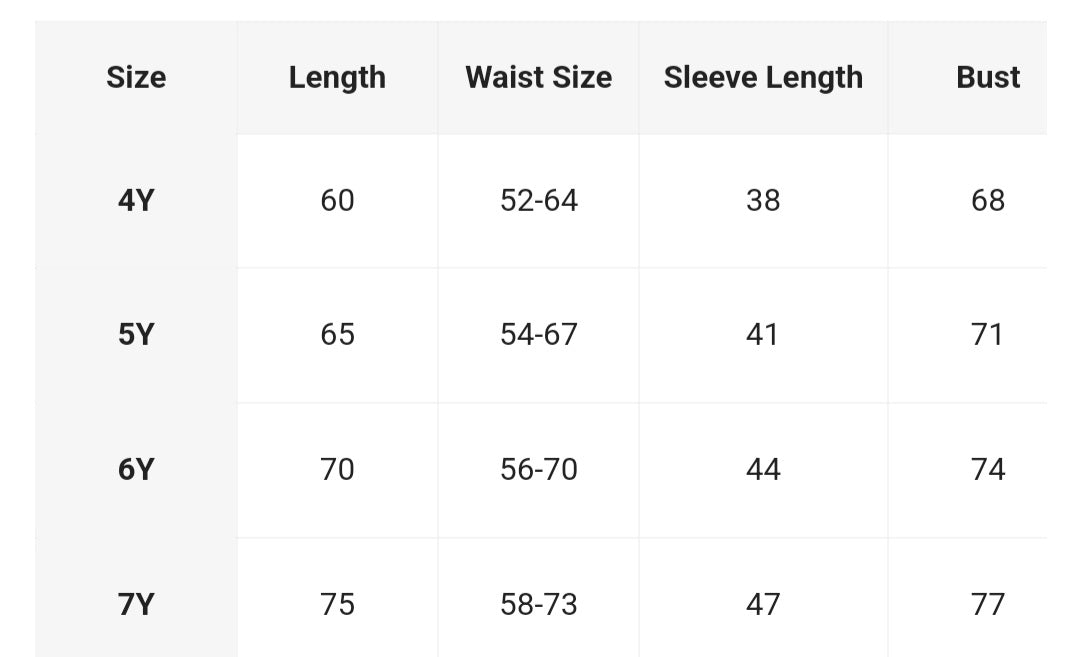Select the Bust column header
Viewport: 1080px width, 657px height.
(987, 77)
